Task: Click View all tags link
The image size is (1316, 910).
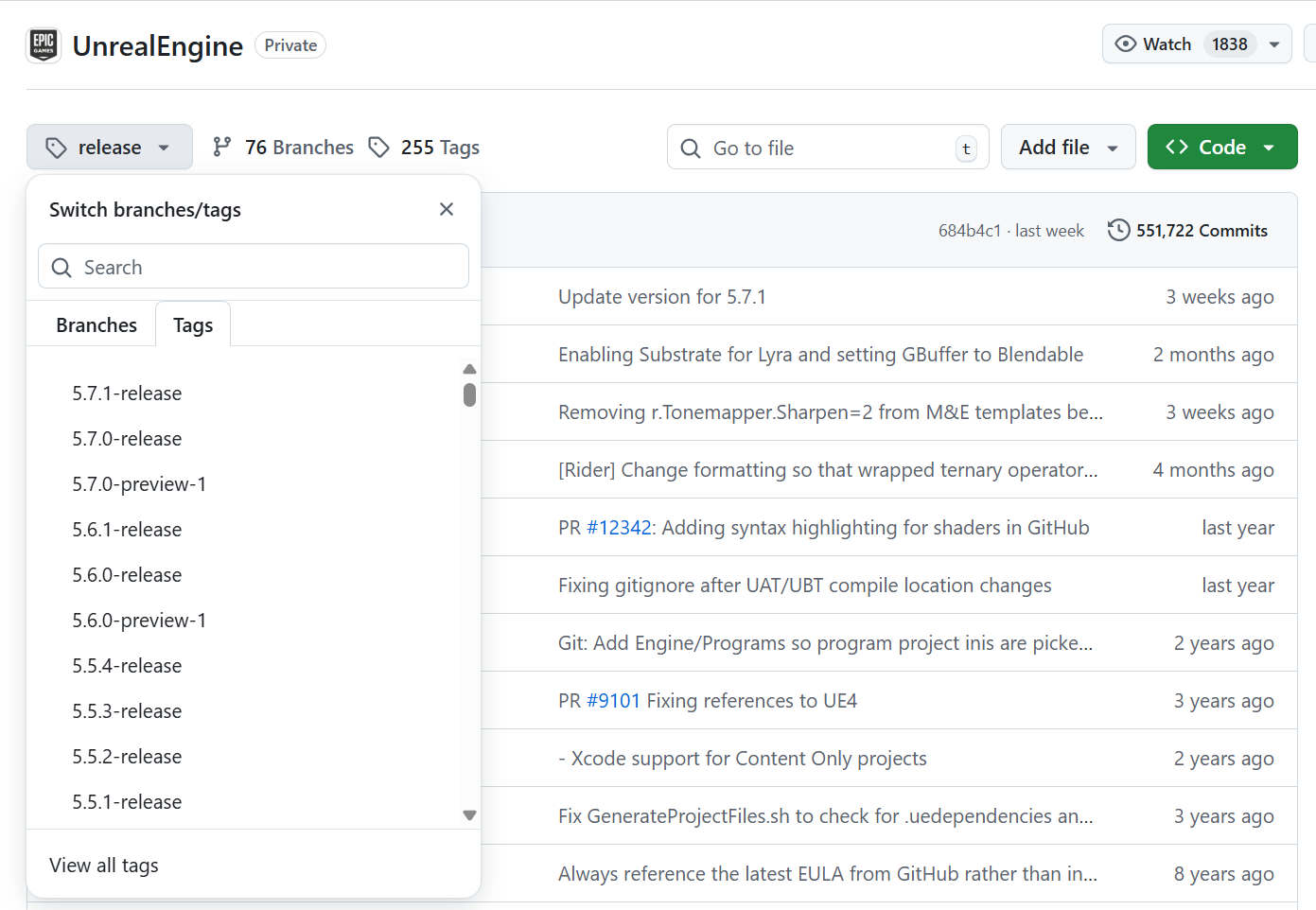Action: [104, 866]
